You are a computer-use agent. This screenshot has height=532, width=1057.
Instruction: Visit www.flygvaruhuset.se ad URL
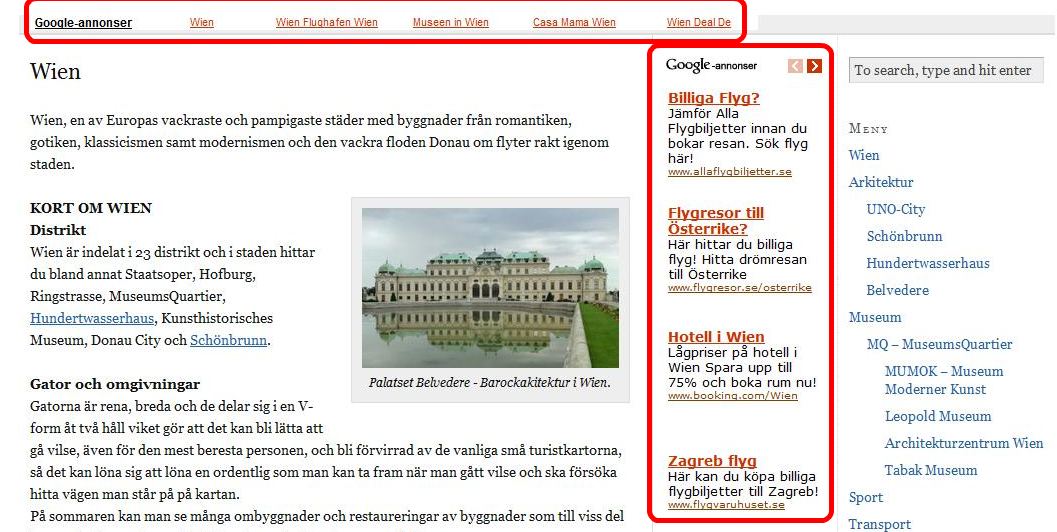(727, 504)
